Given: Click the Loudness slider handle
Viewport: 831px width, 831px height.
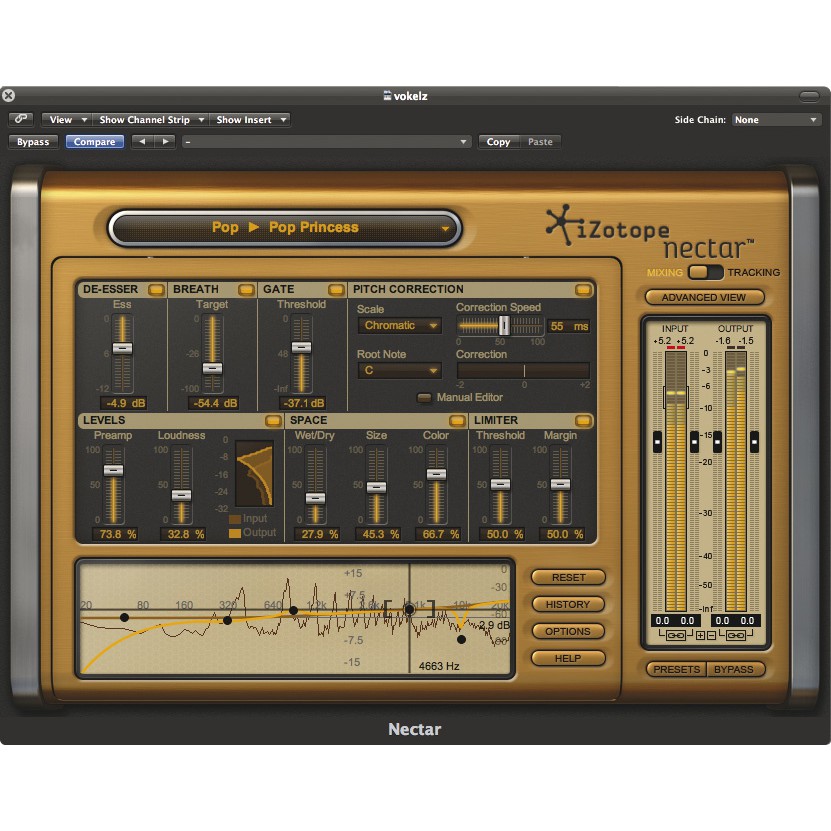Looking at the screenshot, I should [x=181, y=495].
